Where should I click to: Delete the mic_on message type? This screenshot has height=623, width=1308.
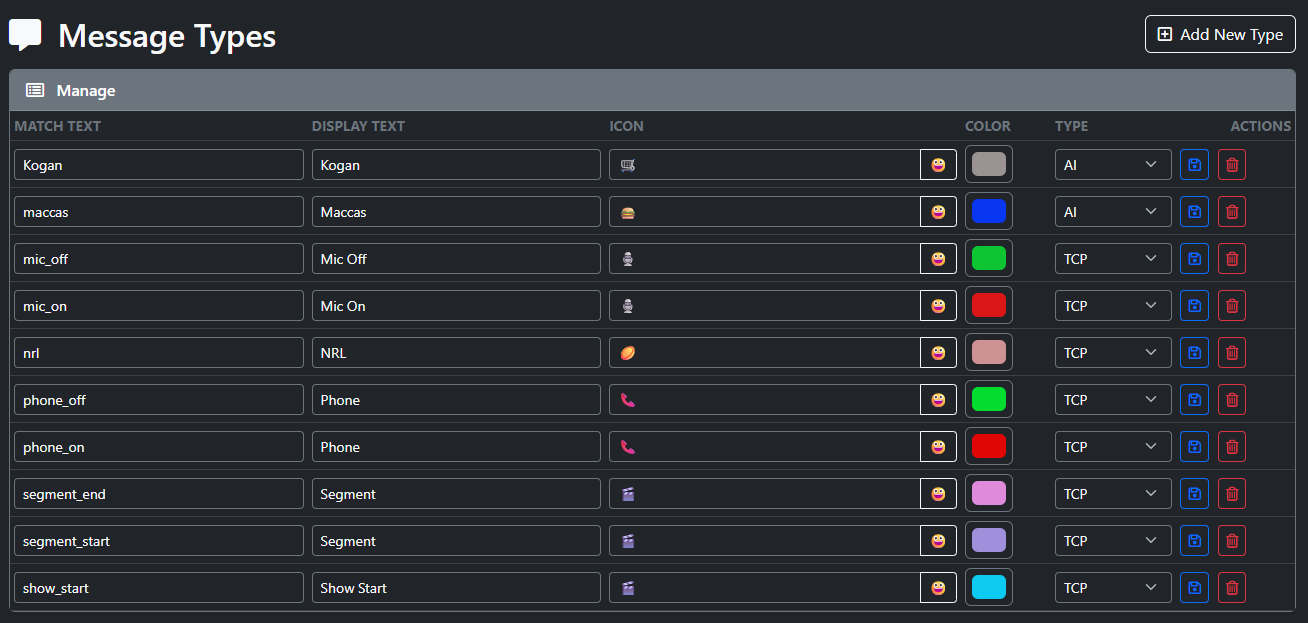tap(1232, 306)
